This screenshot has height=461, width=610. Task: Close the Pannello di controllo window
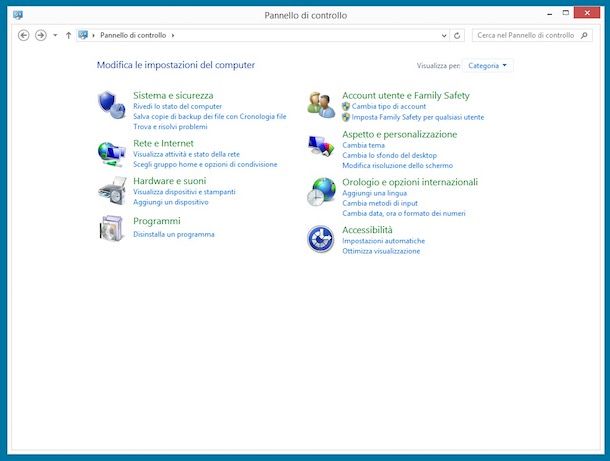[587, 13]
